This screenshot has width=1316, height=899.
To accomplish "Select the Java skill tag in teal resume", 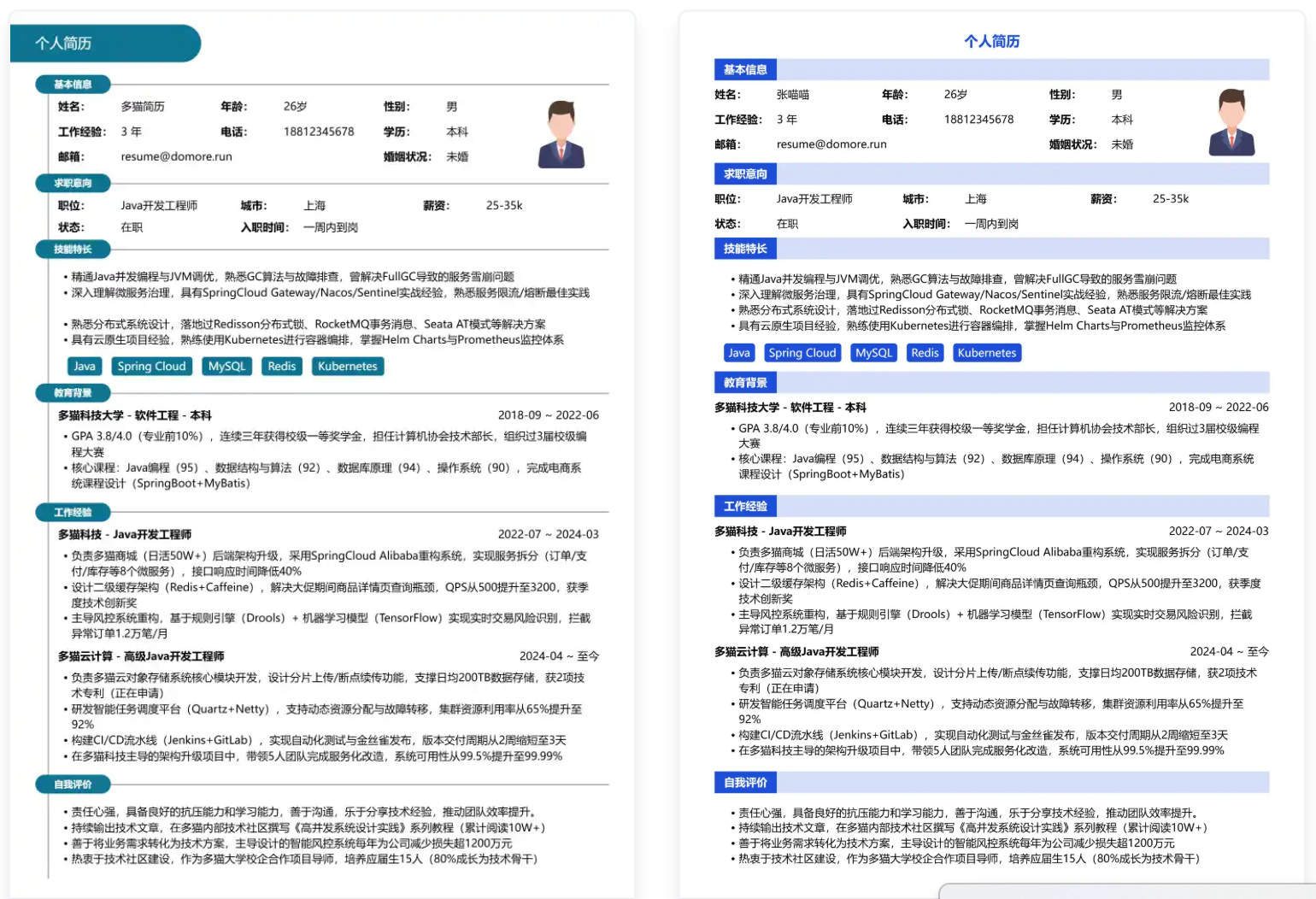I will coord(85,367).
